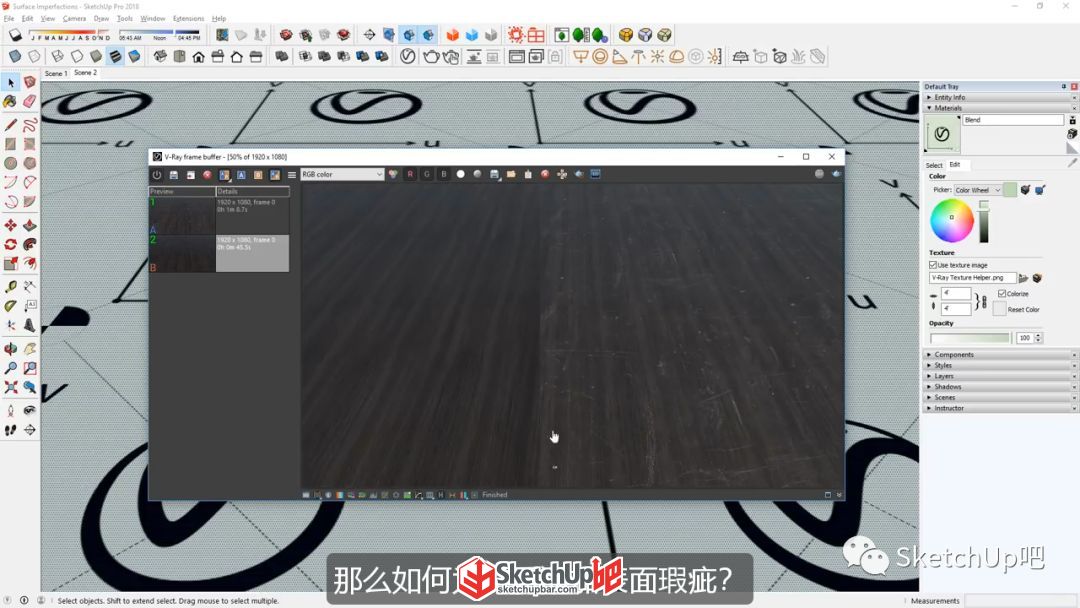
Task: Pick the Paint Bucket tool
Action: pyautogui.click(x=10, y=102)
